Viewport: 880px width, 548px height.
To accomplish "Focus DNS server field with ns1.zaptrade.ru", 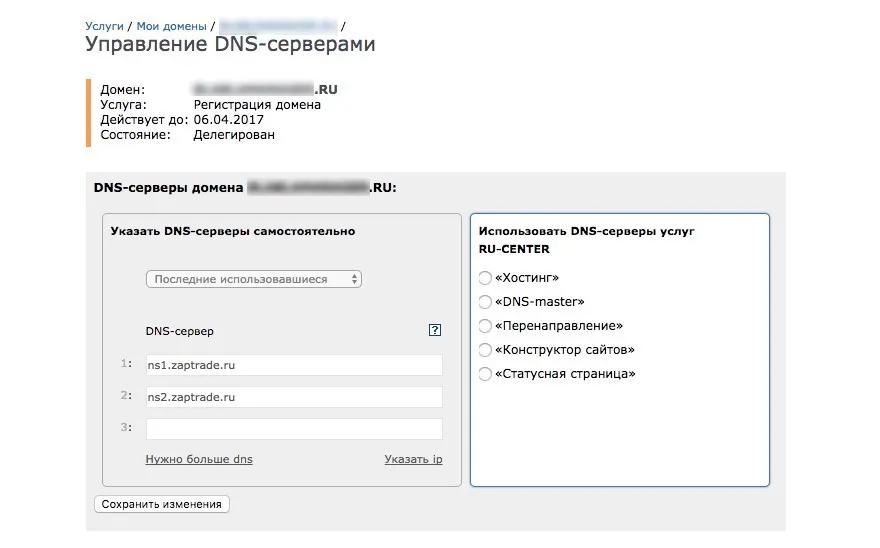I will coord(294,365).
